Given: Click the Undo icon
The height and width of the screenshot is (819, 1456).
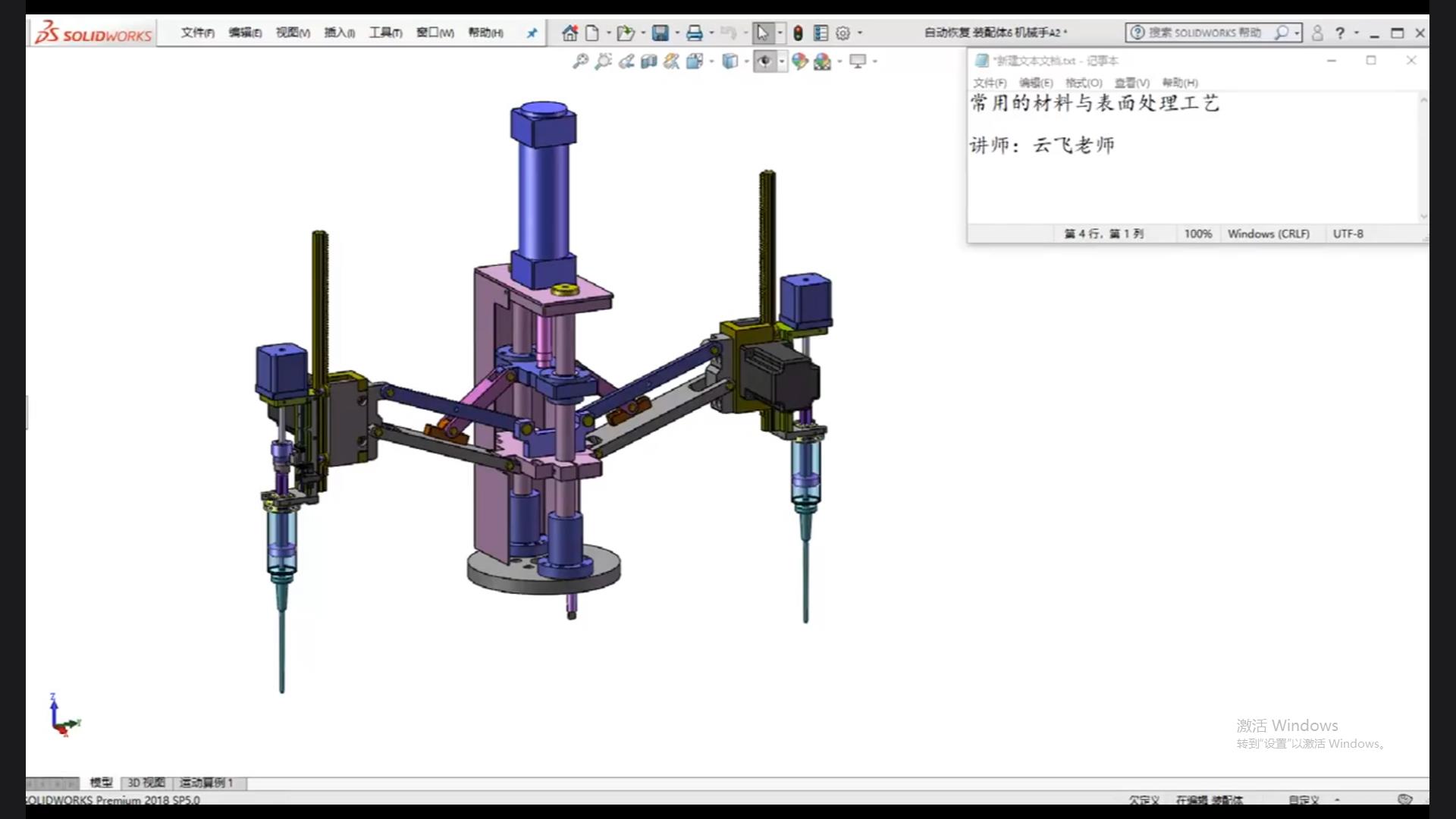Looking at the screenshot, I should pos(728,33).
